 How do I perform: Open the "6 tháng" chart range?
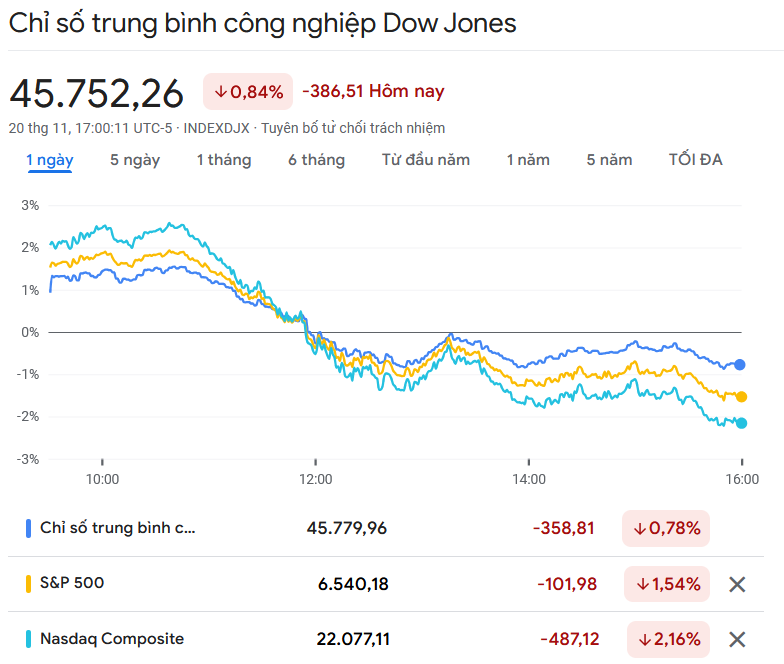(317, 160)
